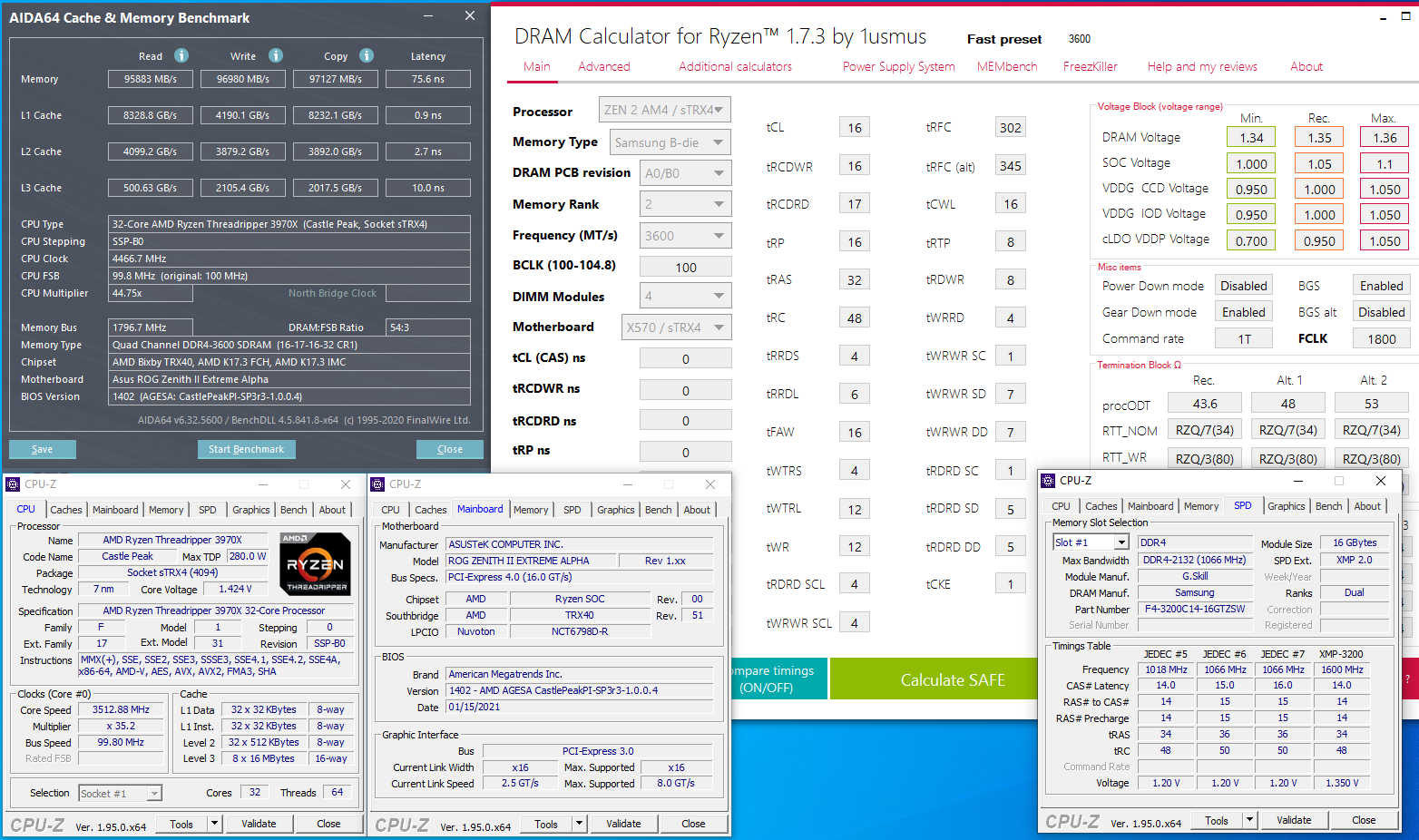Click the SOC Voltage Max value 1.1

(x=1385, y=164)
